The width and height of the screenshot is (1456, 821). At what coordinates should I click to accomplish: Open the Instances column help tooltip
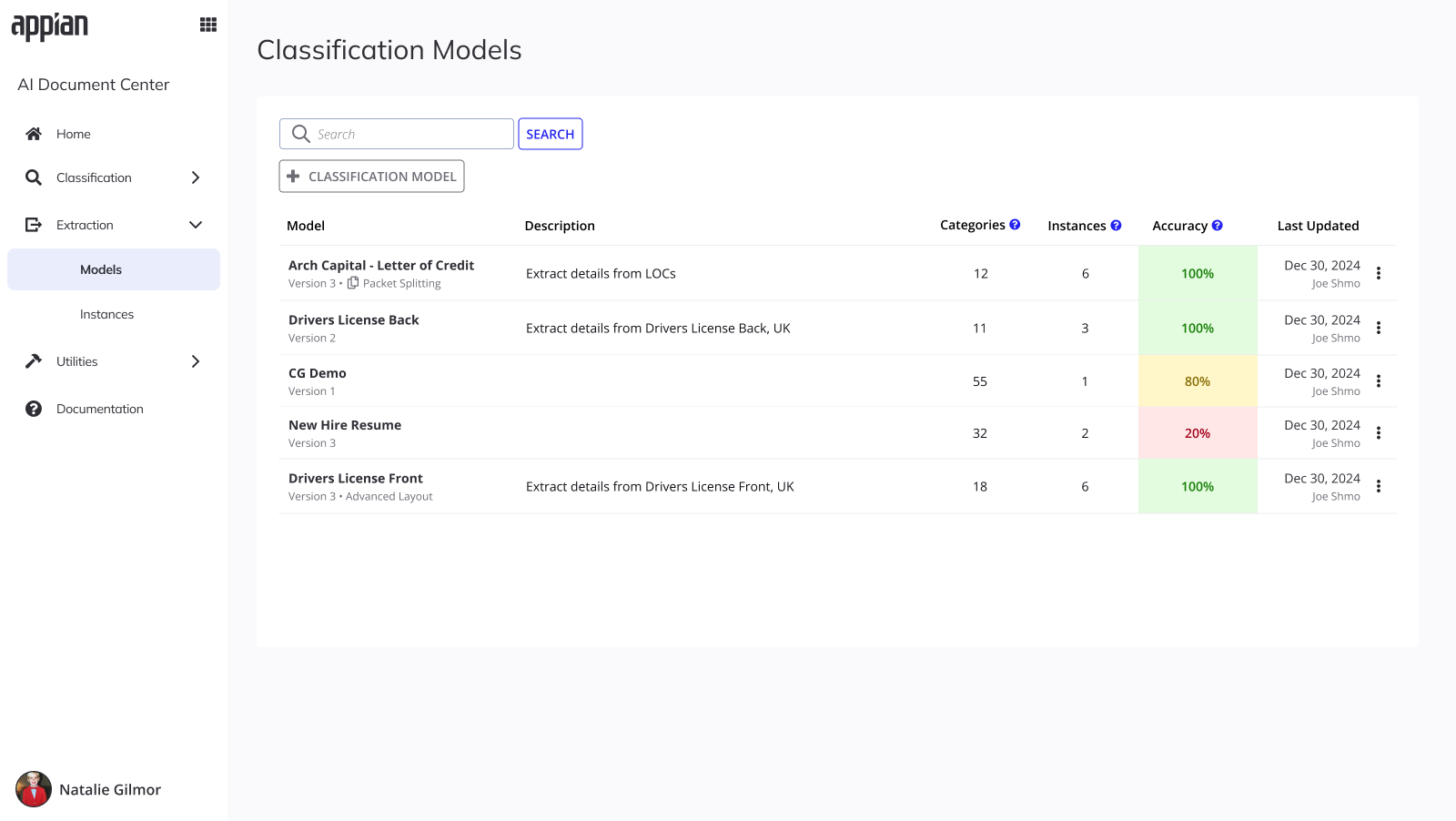1116,224
